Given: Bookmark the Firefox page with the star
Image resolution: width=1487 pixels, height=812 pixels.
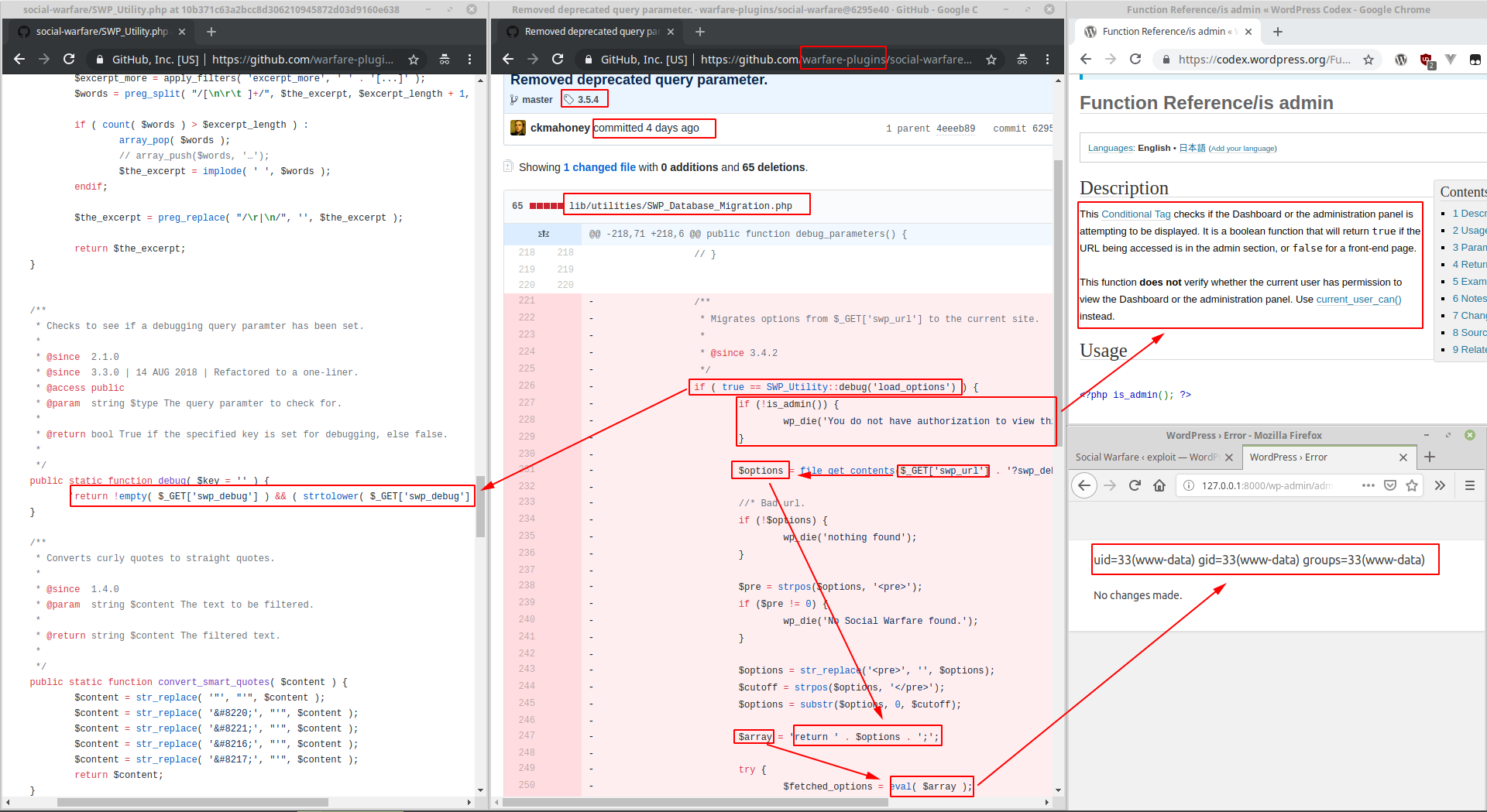Looking at the screenshot, I should 1412,485.
